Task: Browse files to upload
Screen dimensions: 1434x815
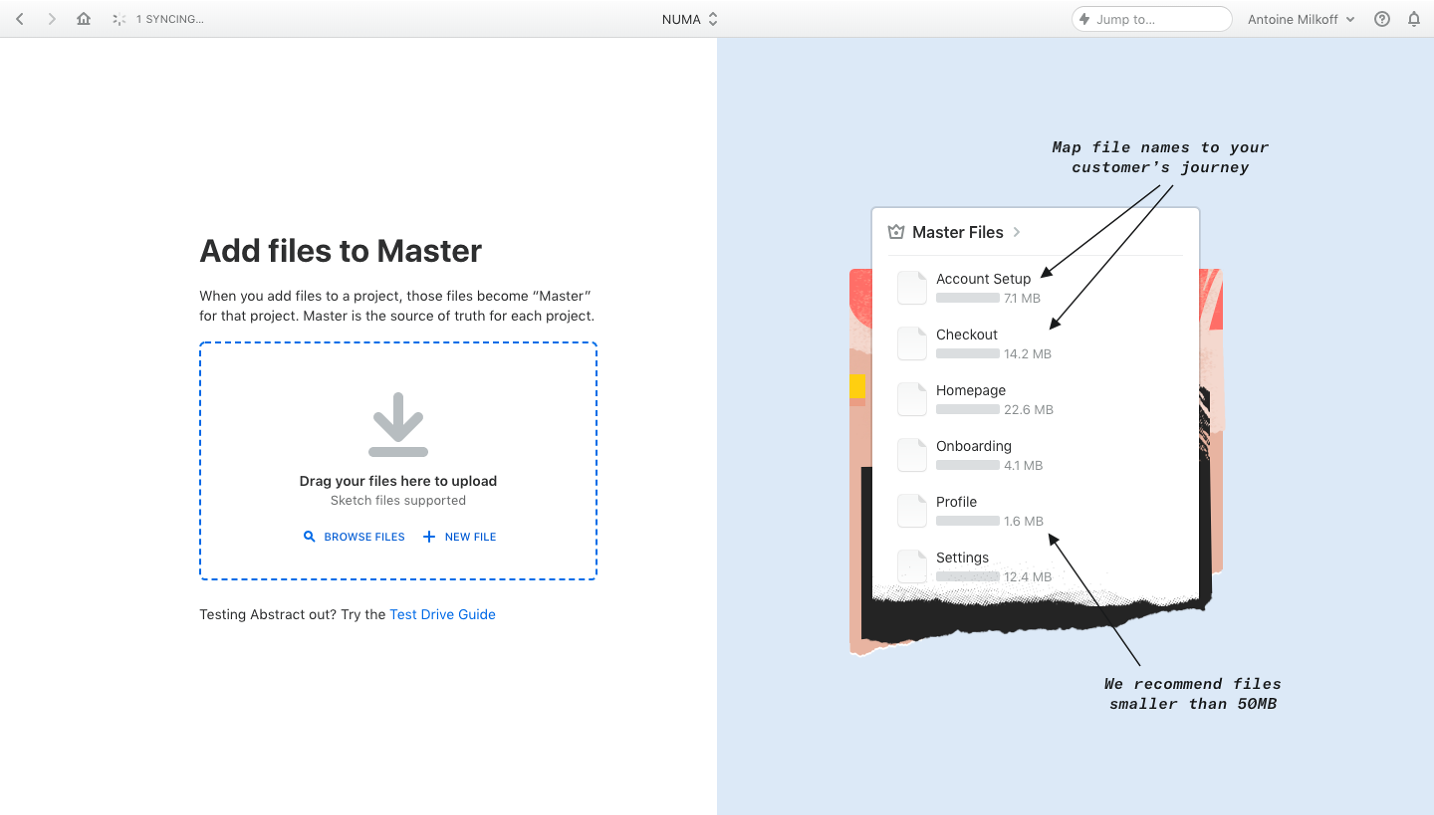Action: [354, 537]
